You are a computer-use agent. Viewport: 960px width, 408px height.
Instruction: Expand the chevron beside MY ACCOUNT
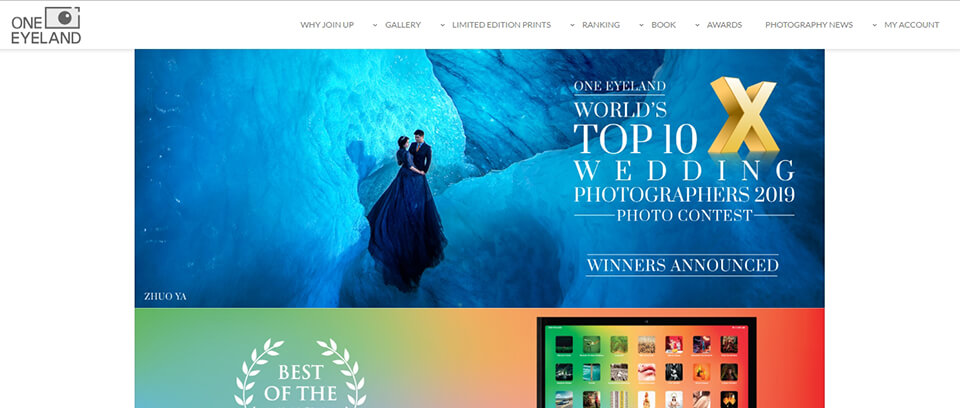[875, 25]
